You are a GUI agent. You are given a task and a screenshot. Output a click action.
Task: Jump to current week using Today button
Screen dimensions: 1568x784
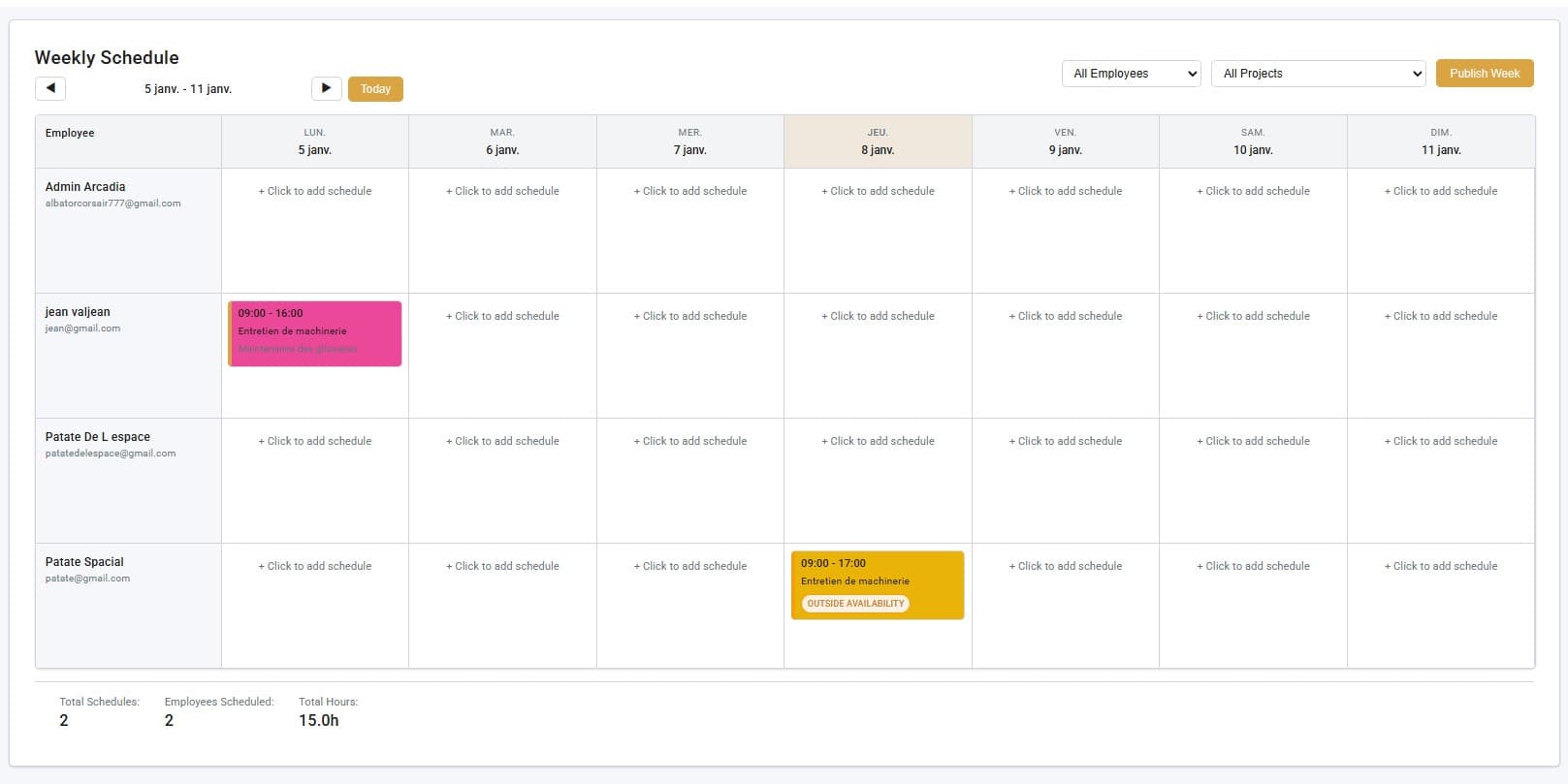point(375,89)
